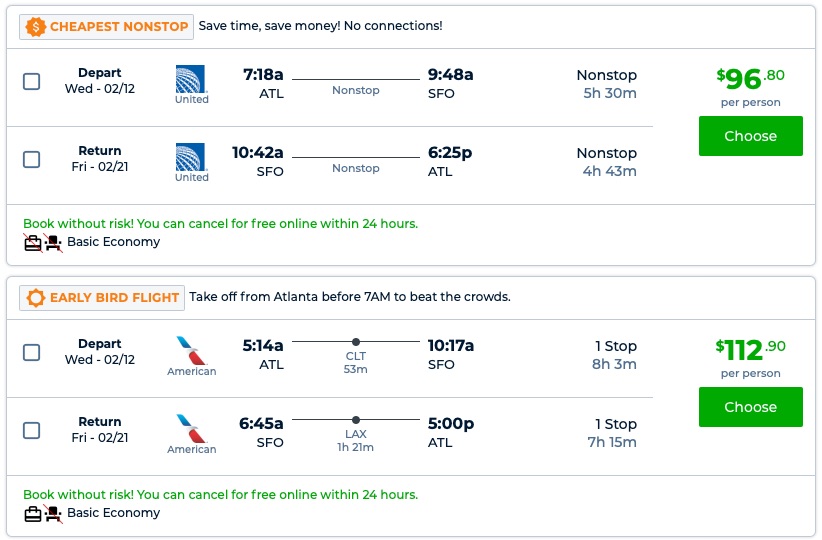Choose the $96.80 United nonstop flight
Screen dimensions: 822x540
coord(750,136)
